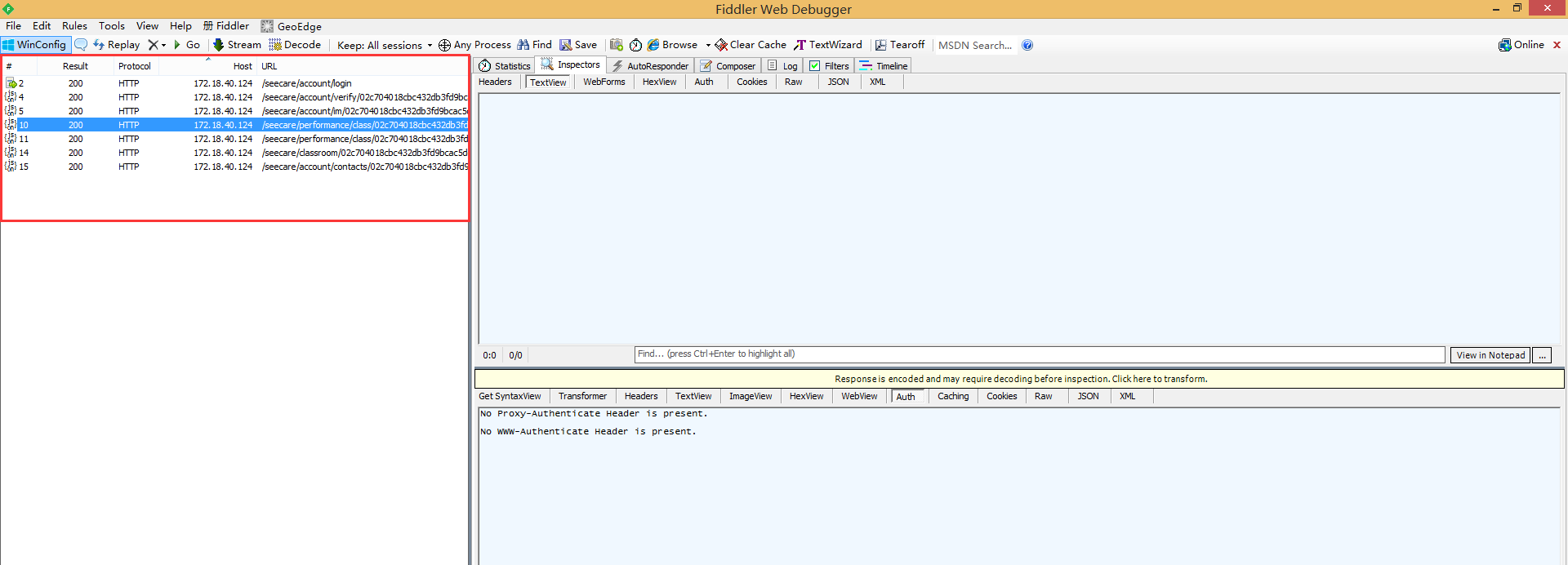Open the Rules menu

click(x=74, y=26)
